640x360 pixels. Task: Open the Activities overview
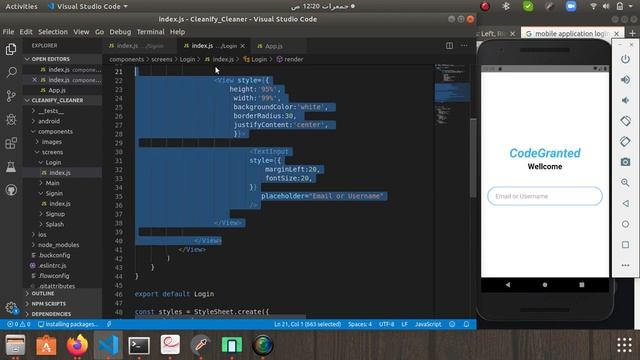[21, 7]
